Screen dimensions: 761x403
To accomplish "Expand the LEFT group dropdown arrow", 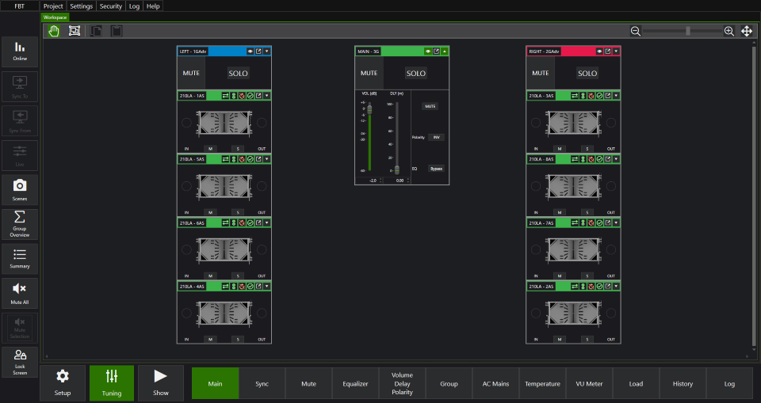I will [x=266, y=51].
